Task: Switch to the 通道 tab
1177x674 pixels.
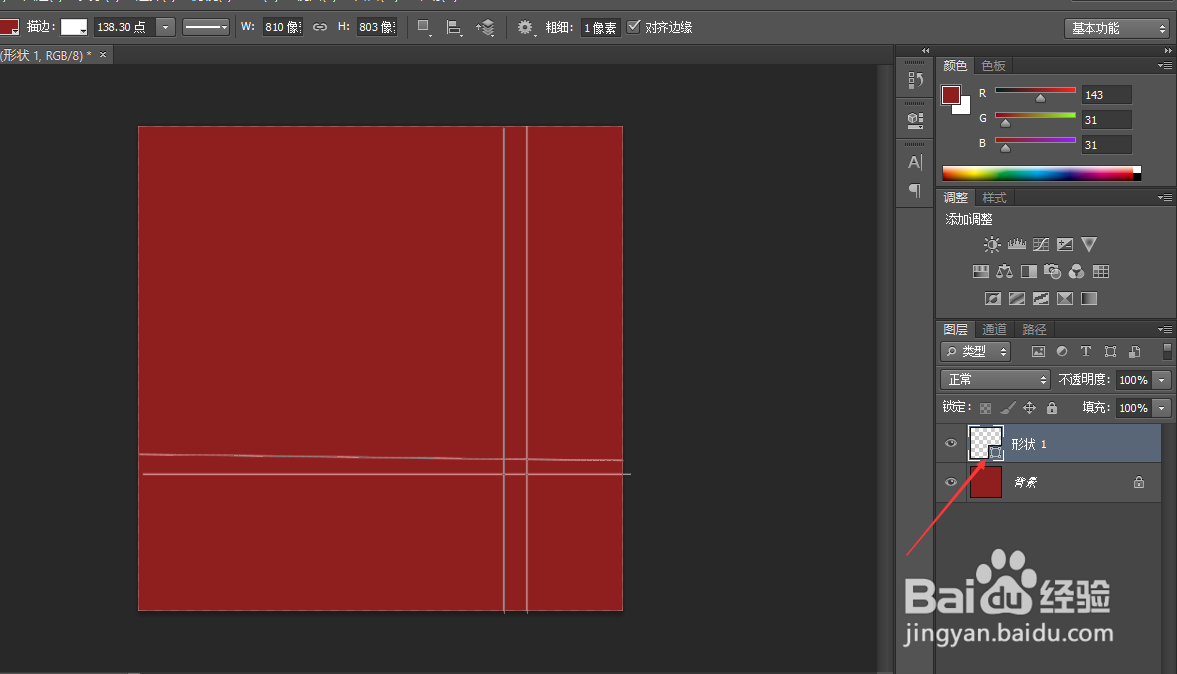Action: click(994, 329)
